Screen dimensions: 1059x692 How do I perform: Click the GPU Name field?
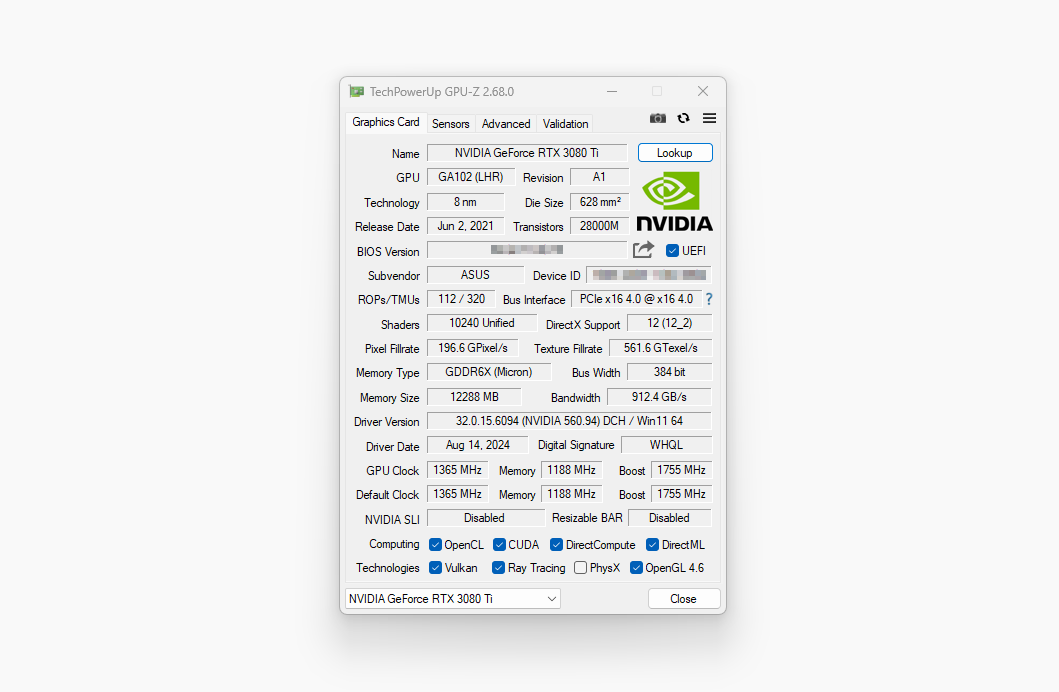coord(527,153)
